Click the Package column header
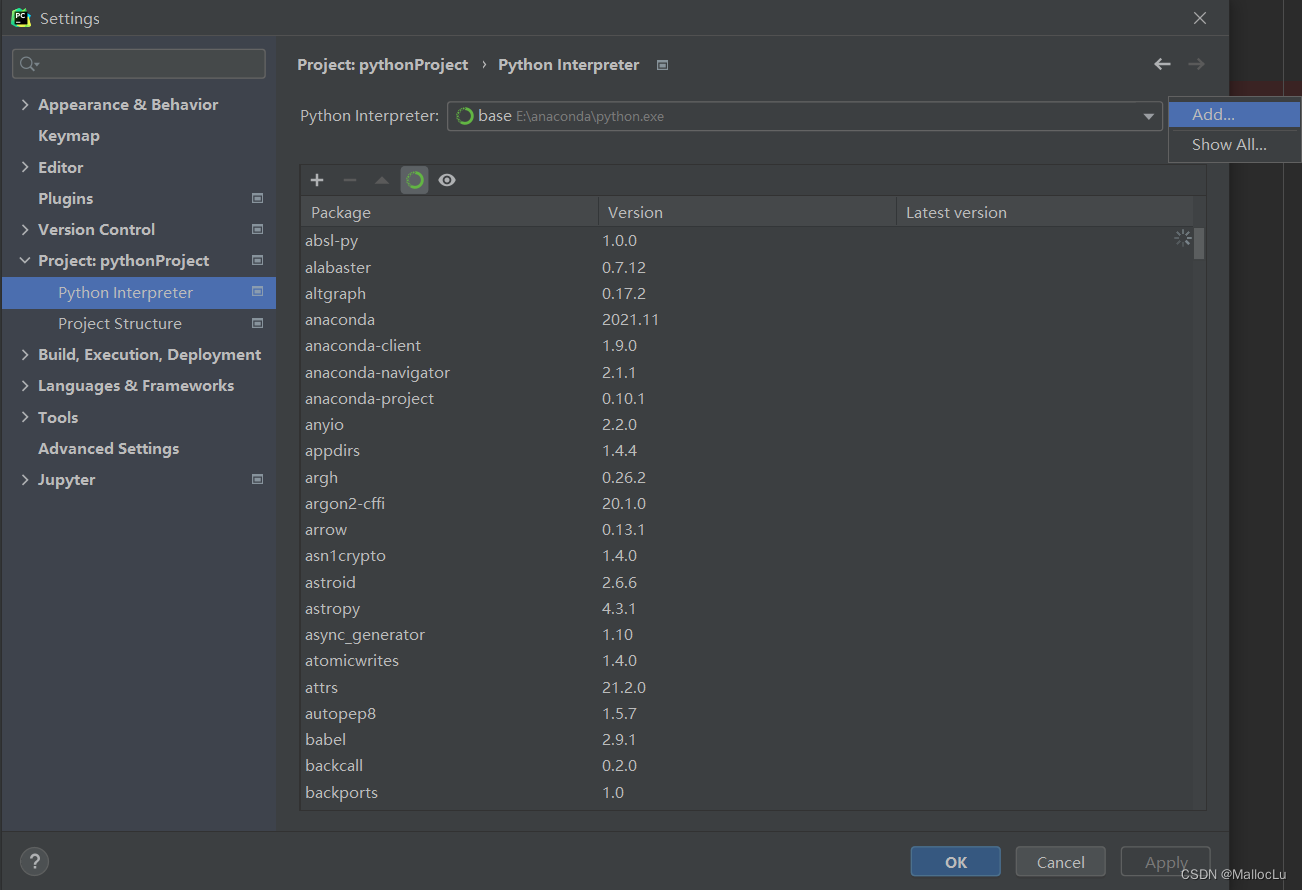The height and width of the screenshot is (890, 1302). pos(449,212)
